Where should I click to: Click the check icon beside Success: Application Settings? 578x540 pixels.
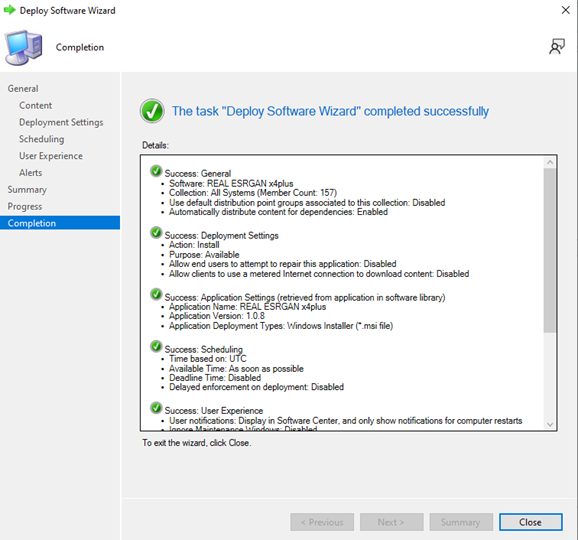tap(156, 294)
